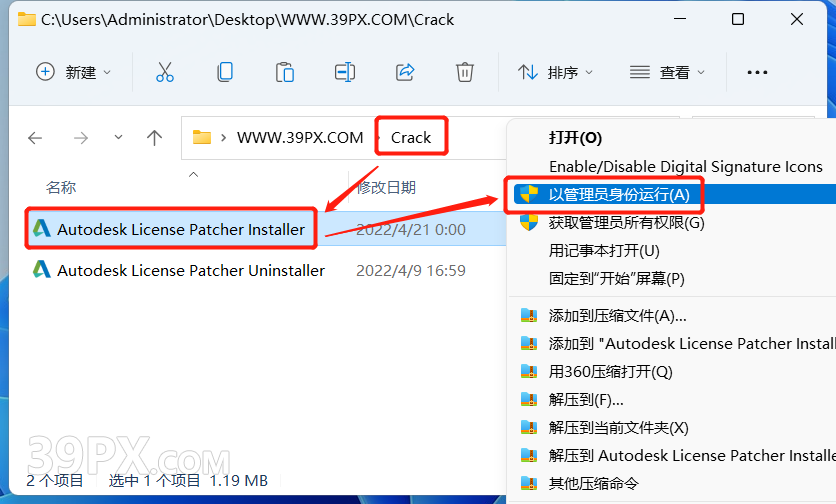
Task: Click the back navigation arrow
Action: (35, 138)
